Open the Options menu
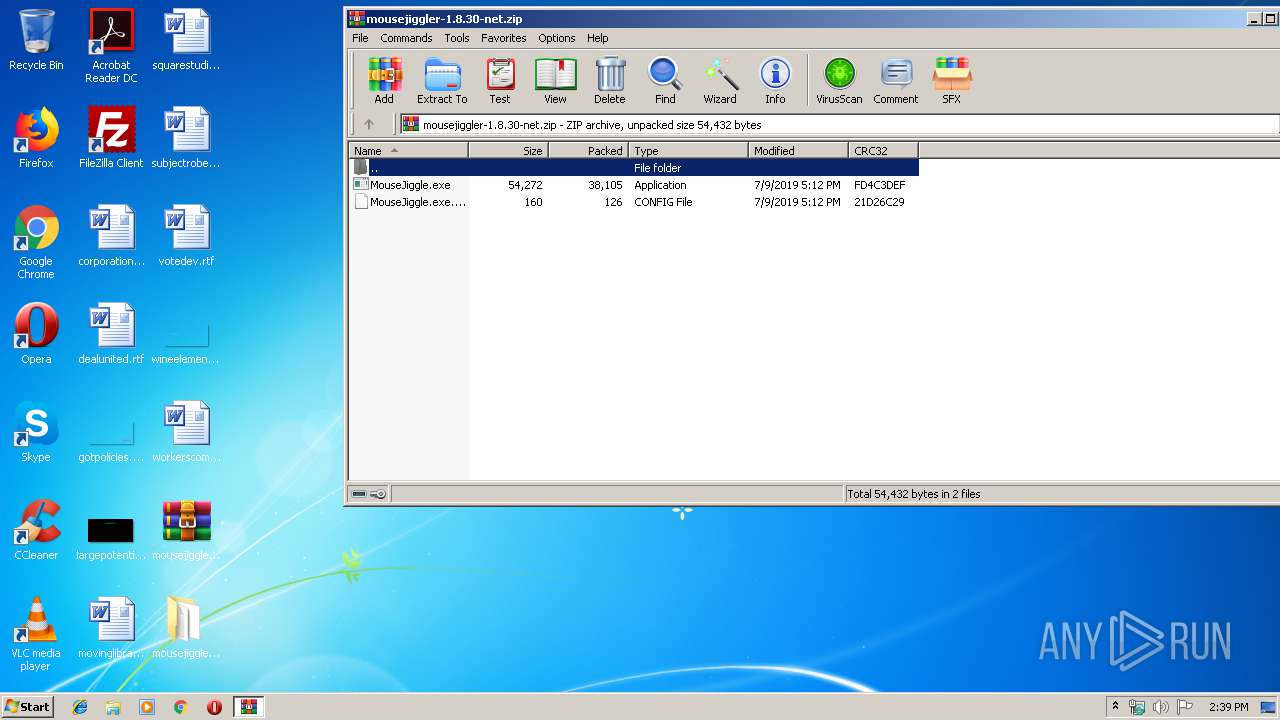Viewport: 1280px width, 720px height. point(557,38)
